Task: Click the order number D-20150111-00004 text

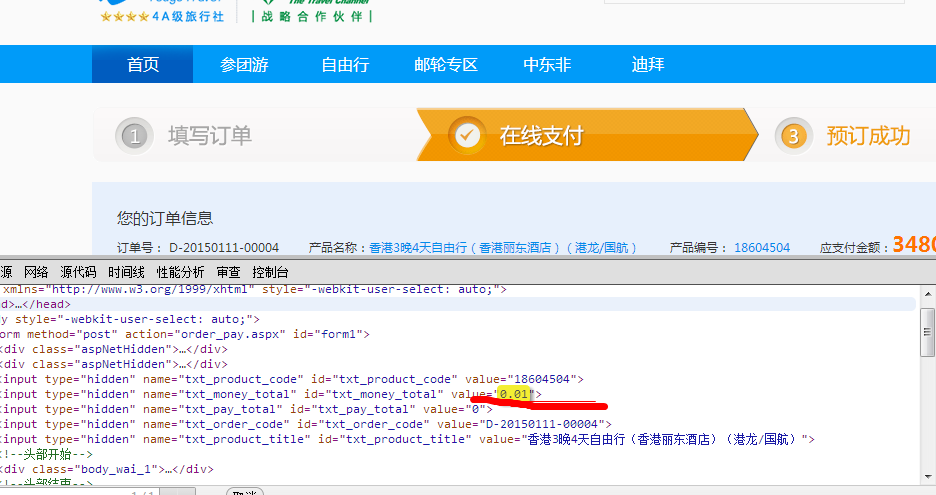Action: click(x=224, y=247)
